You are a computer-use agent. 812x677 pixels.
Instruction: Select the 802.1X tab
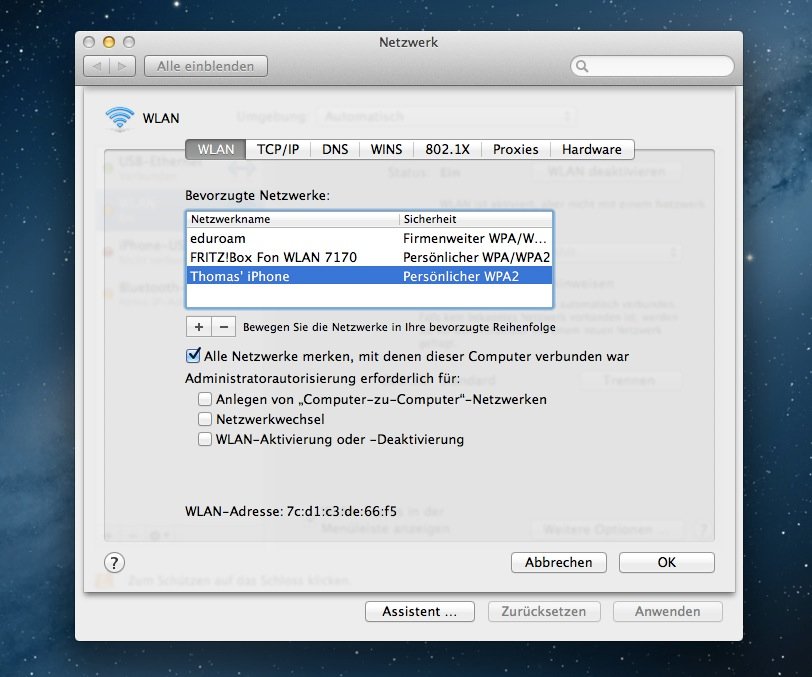pyautogui.click(x=447, y=149)
